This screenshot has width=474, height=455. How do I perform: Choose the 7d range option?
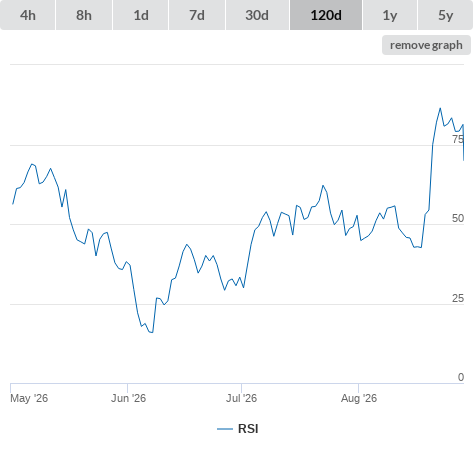197,15
